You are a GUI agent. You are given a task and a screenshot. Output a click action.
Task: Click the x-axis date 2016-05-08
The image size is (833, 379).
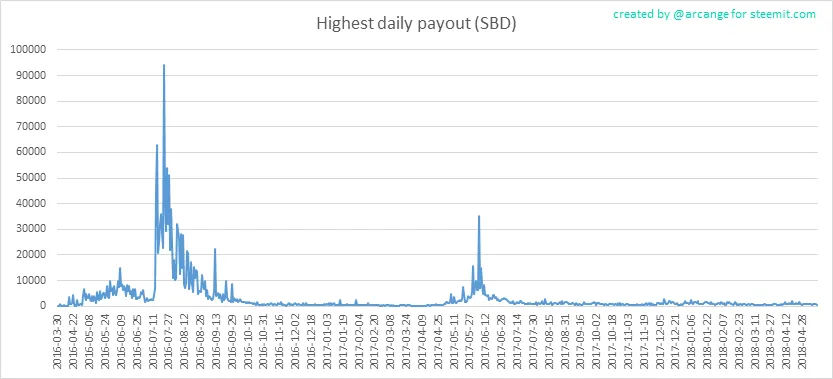[90, 341]
